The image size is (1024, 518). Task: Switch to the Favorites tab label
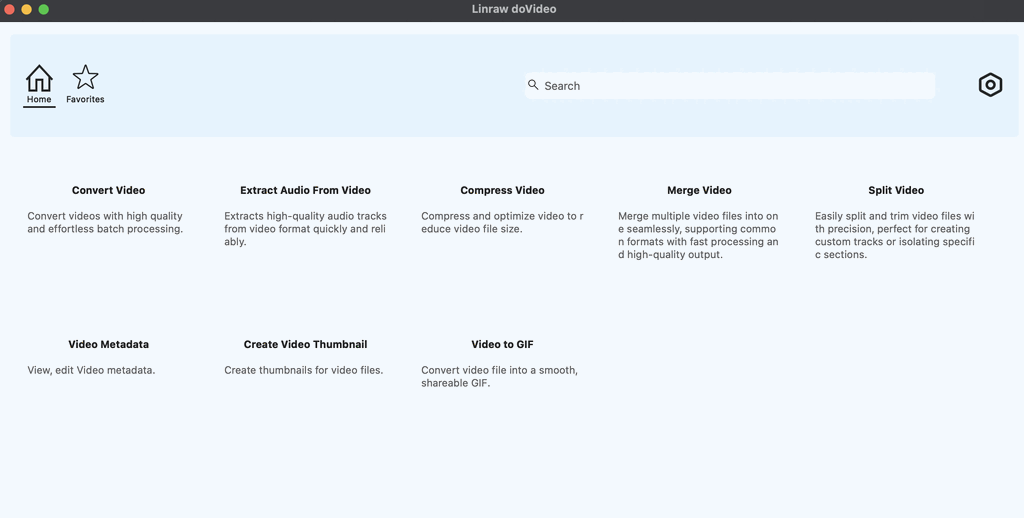tap(86, 100)
